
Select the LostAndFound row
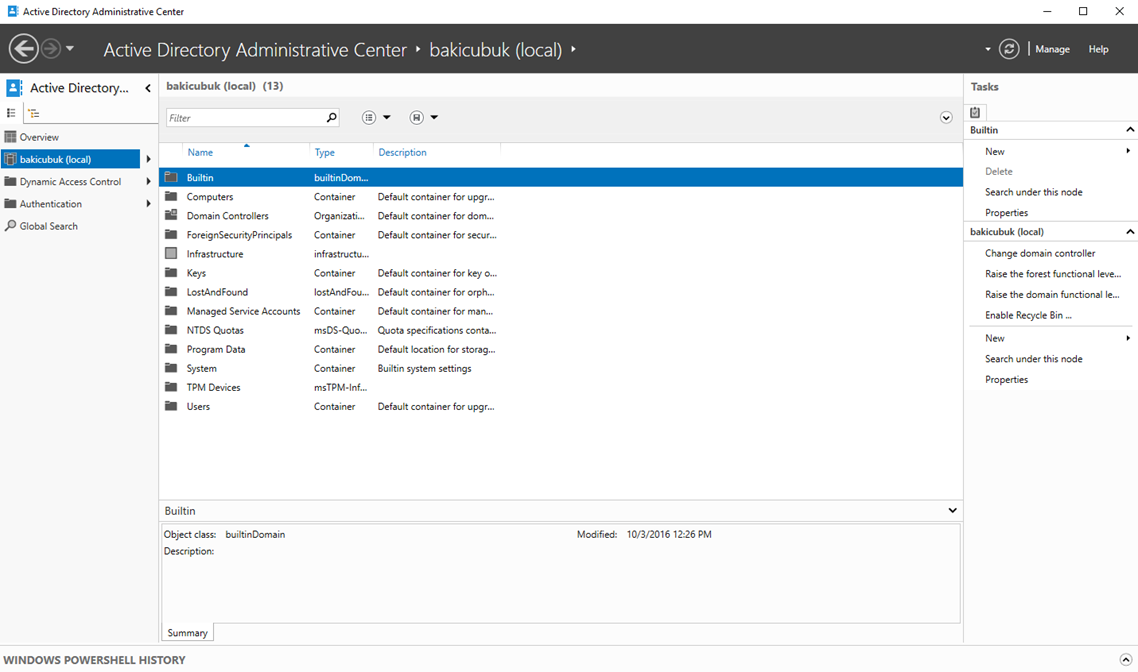click(561, 292)
